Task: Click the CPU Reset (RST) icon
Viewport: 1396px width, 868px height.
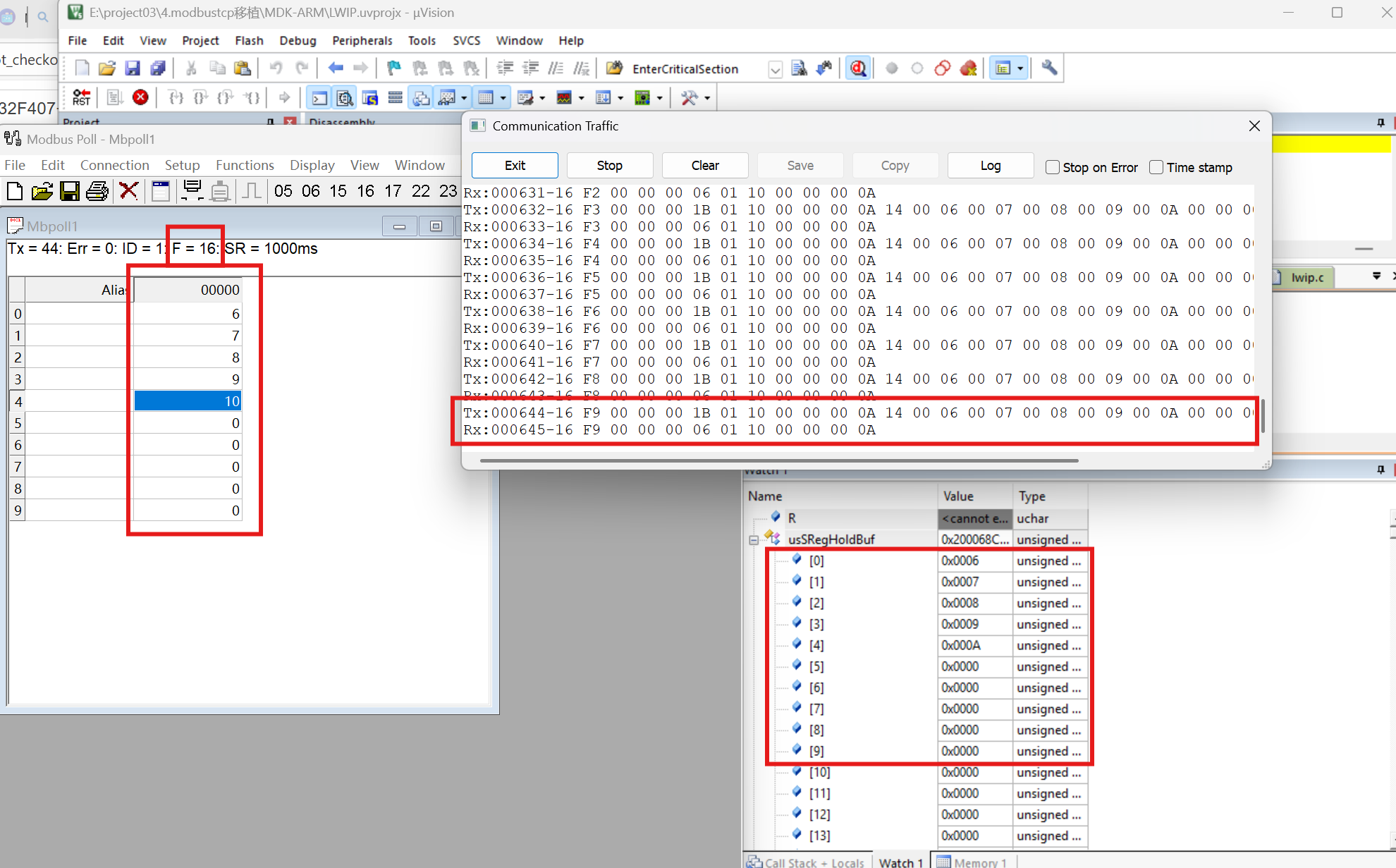Action: coord(81,97)
